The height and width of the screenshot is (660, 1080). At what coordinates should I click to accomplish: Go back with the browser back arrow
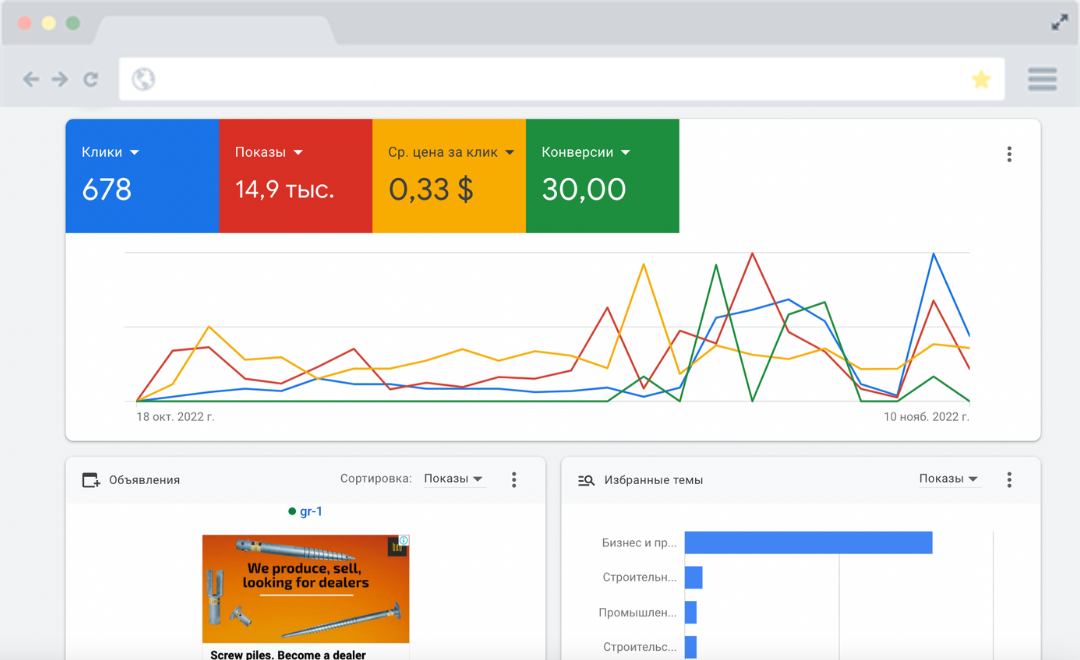[x=31, y=79]
